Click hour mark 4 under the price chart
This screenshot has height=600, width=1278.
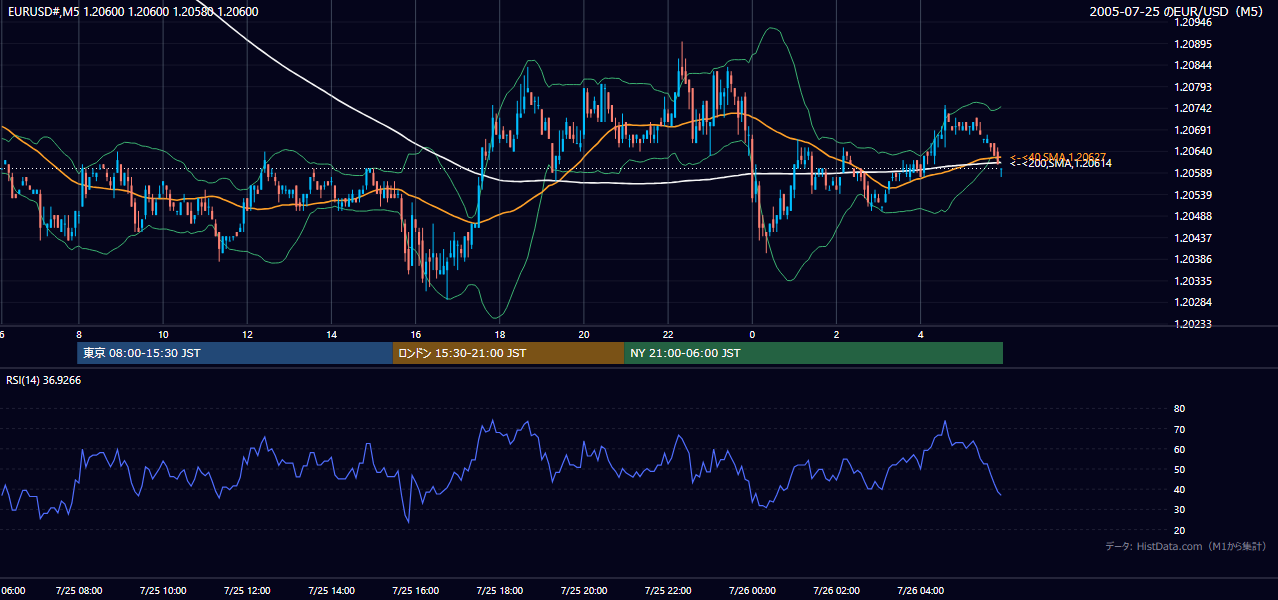[921, 335]
